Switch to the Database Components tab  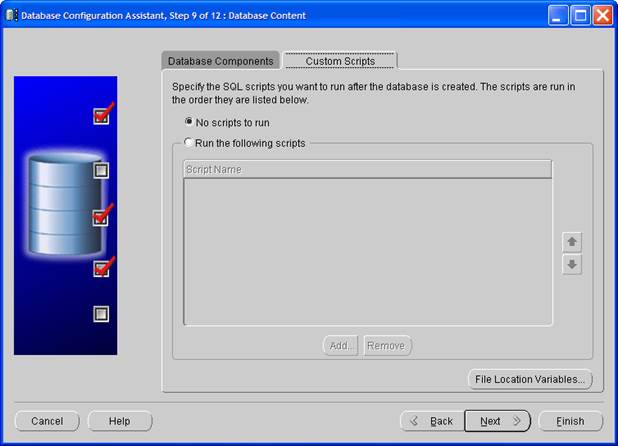coord(221,61)
